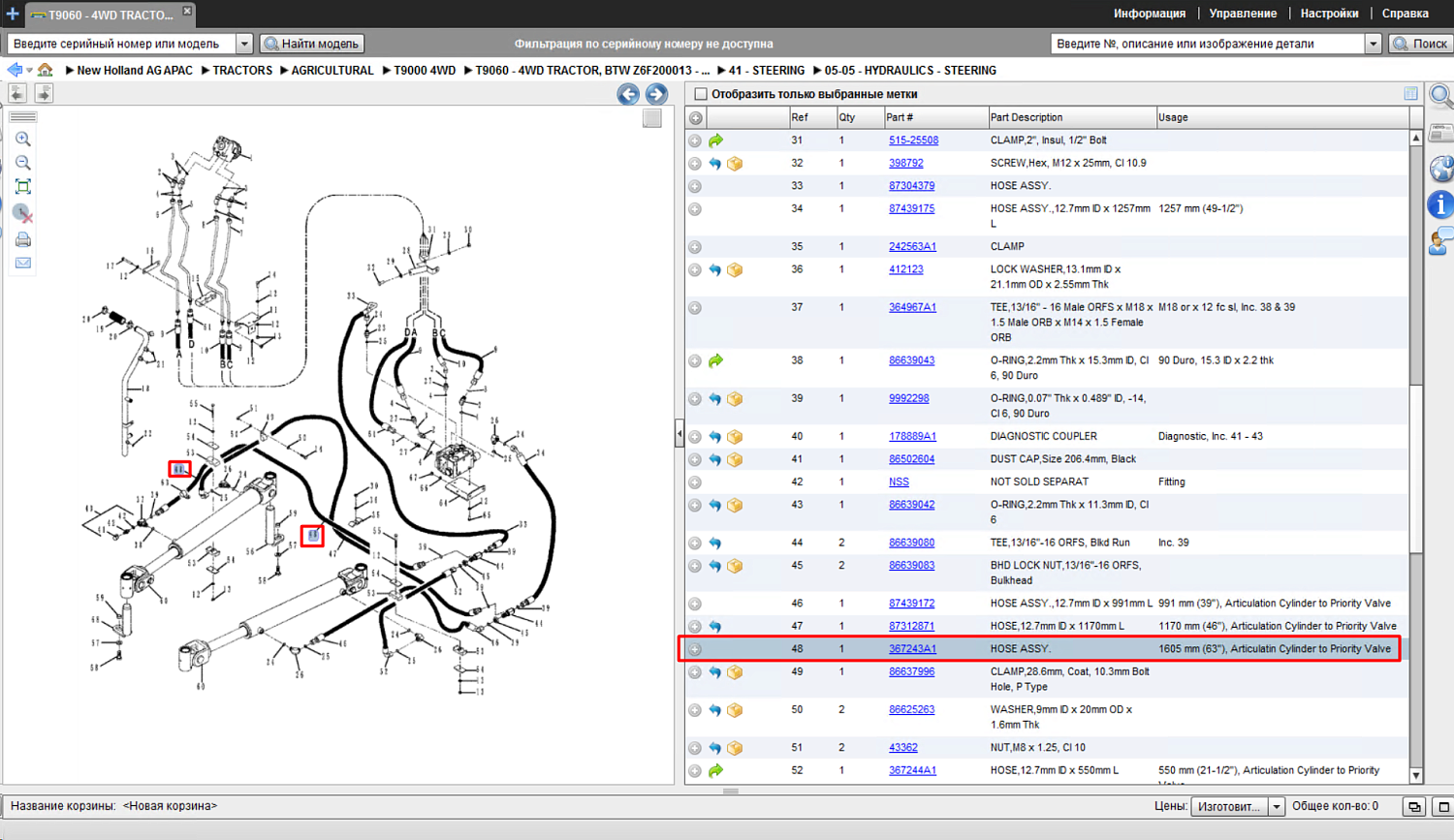Click the green arrow icon for Ref 38

(x=715, y=360)
